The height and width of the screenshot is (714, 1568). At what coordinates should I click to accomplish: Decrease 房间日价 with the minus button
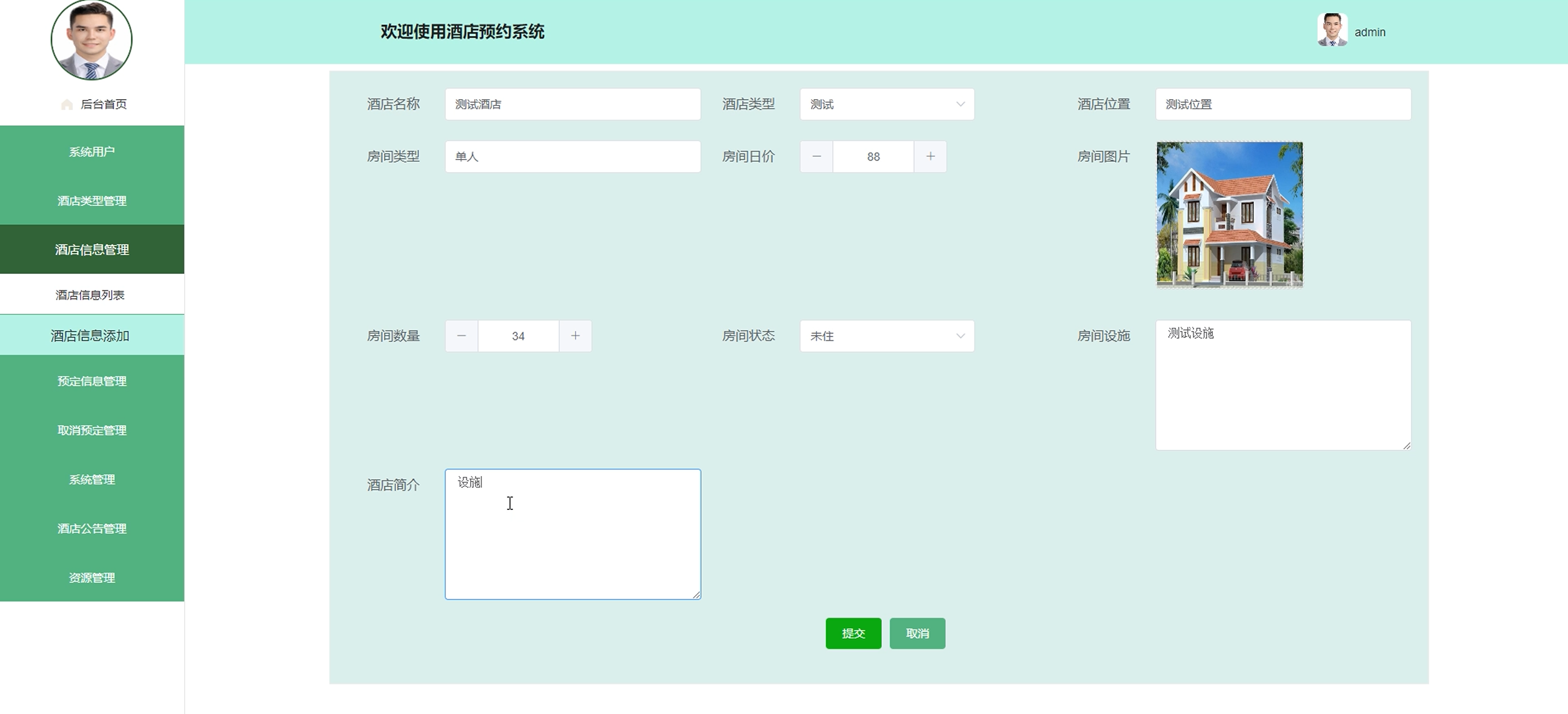tap(816, 156)
